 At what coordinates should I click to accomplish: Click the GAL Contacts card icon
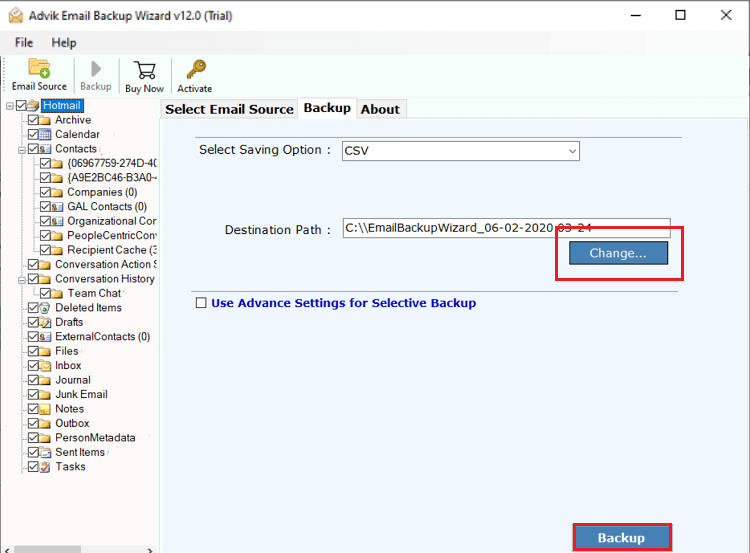point(57,207)
